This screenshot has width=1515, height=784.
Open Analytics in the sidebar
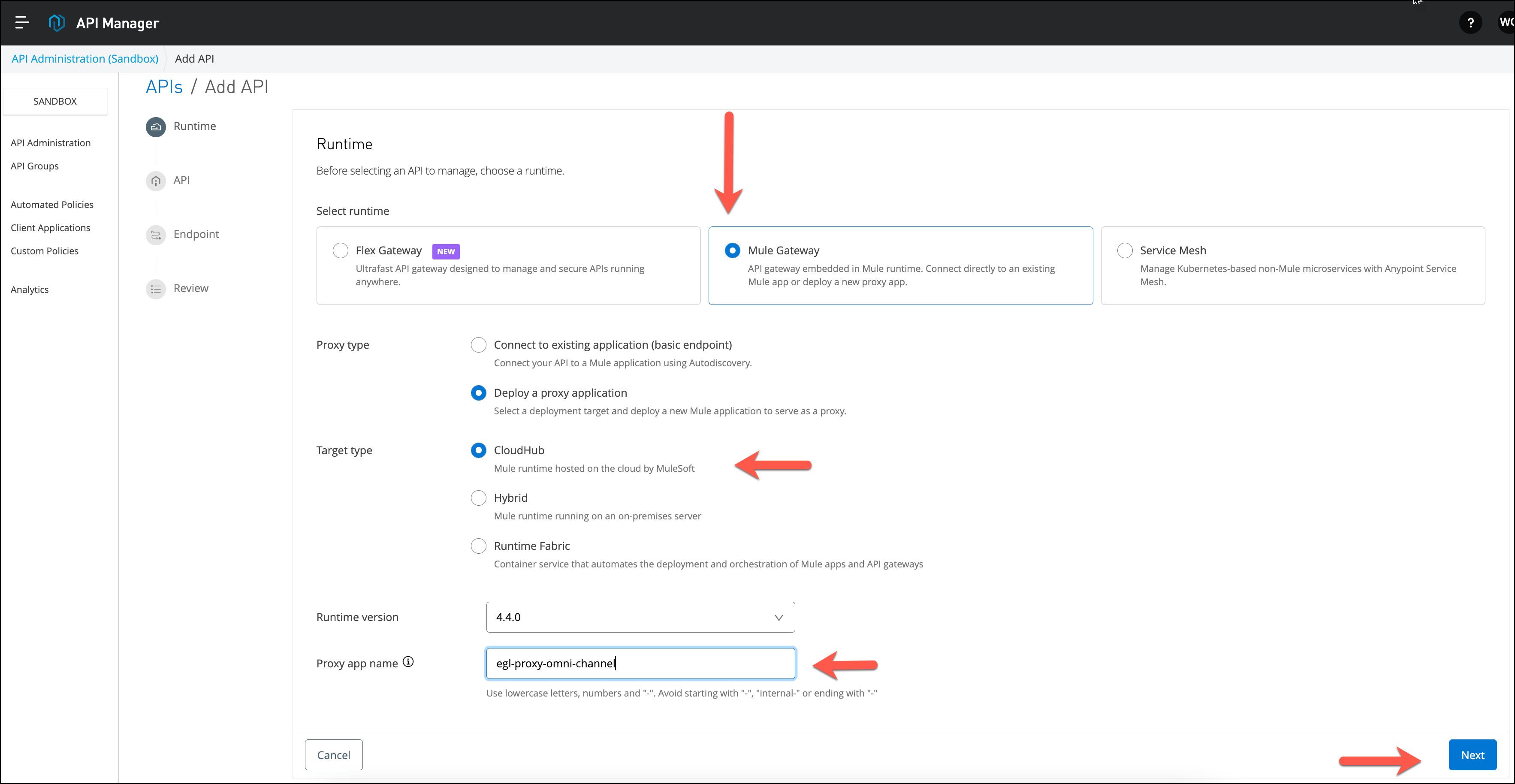[30, 289]
